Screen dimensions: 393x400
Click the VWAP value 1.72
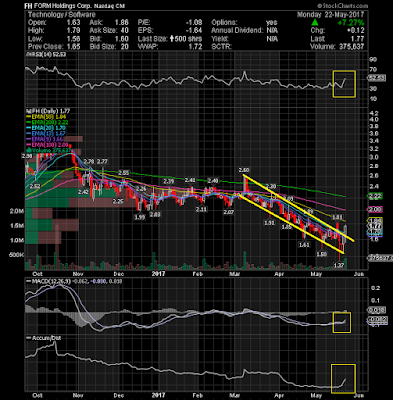(x=196, y=47)
